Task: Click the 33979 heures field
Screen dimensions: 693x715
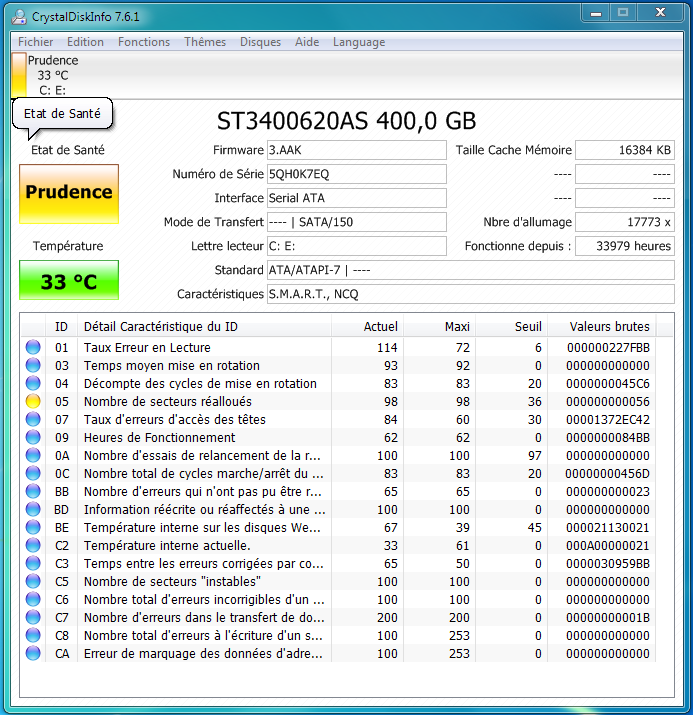Action: coord(625,246)
